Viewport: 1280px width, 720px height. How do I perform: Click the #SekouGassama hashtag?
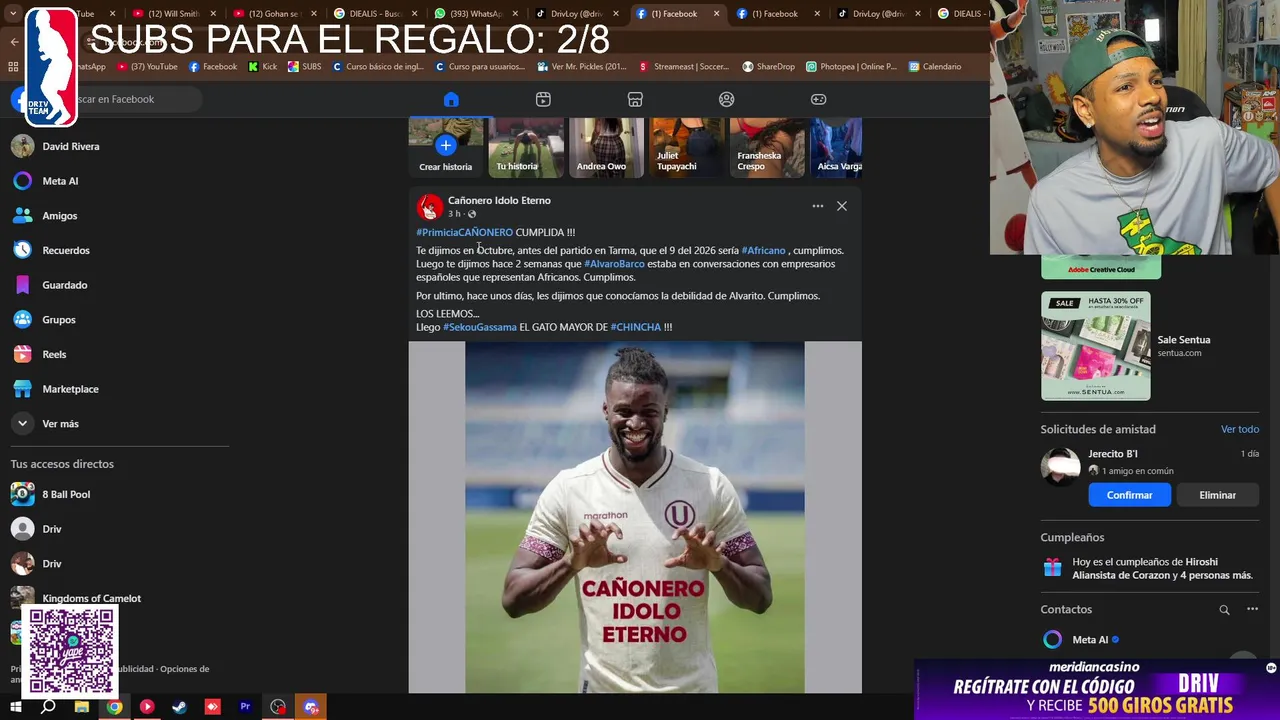click(x=480, y=327)
